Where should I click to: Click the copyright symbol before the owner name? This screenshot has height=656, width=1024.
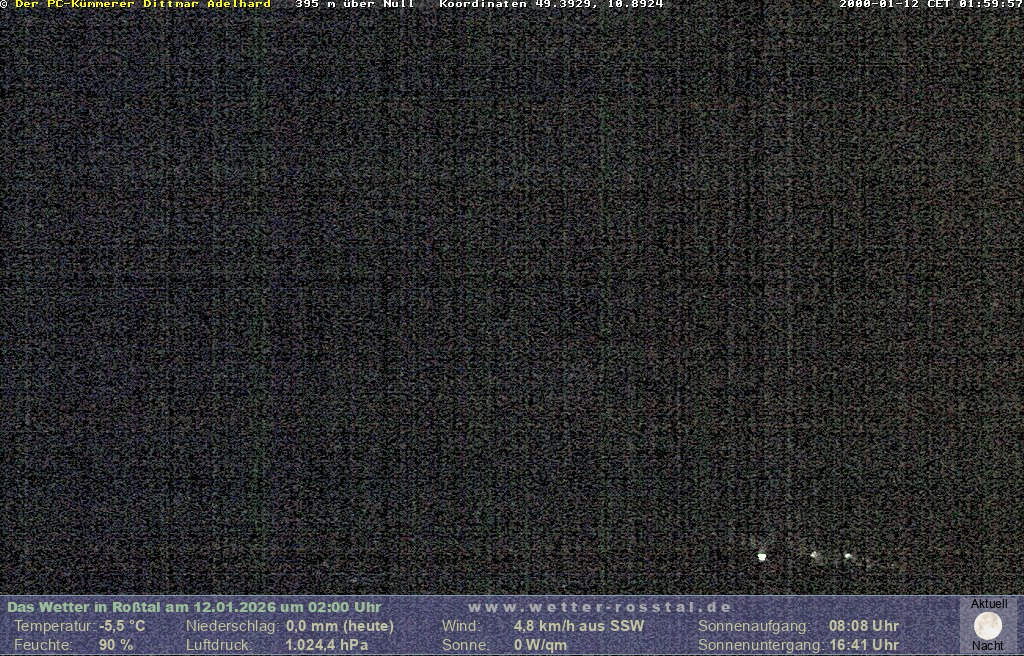tap(4, 4)
